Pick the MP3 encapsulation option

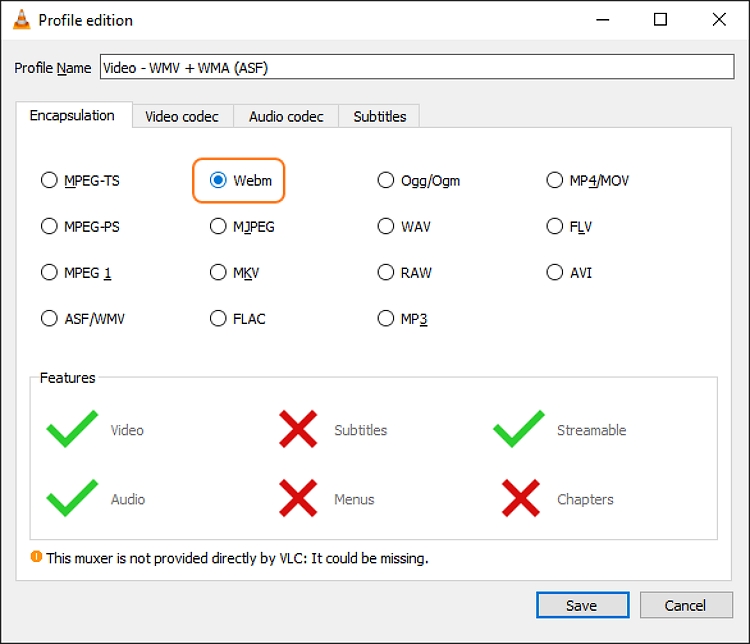click(x=402, y=319)
